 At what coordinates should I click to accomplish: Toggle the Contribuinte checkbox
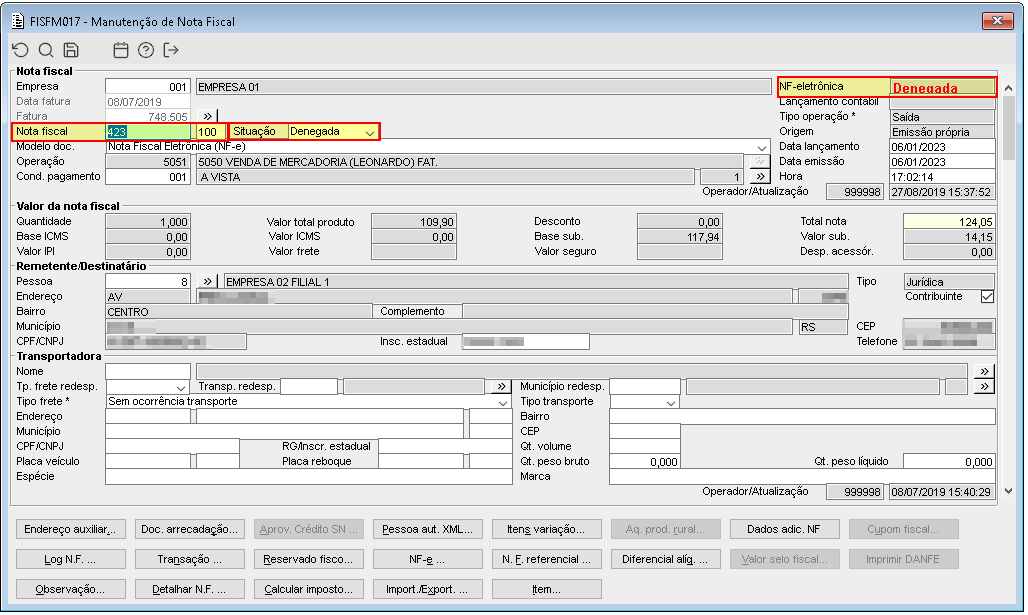click(987, 296)
